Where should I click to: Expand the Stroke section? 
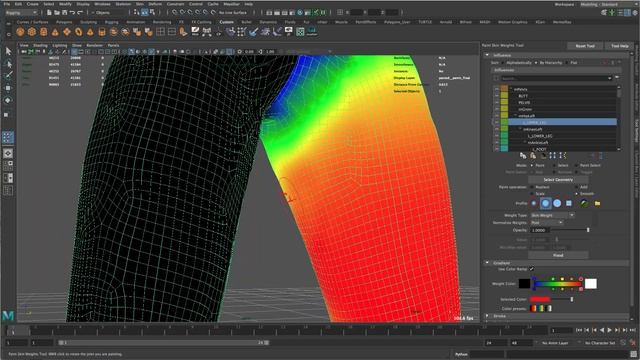(x=487, y=316)
